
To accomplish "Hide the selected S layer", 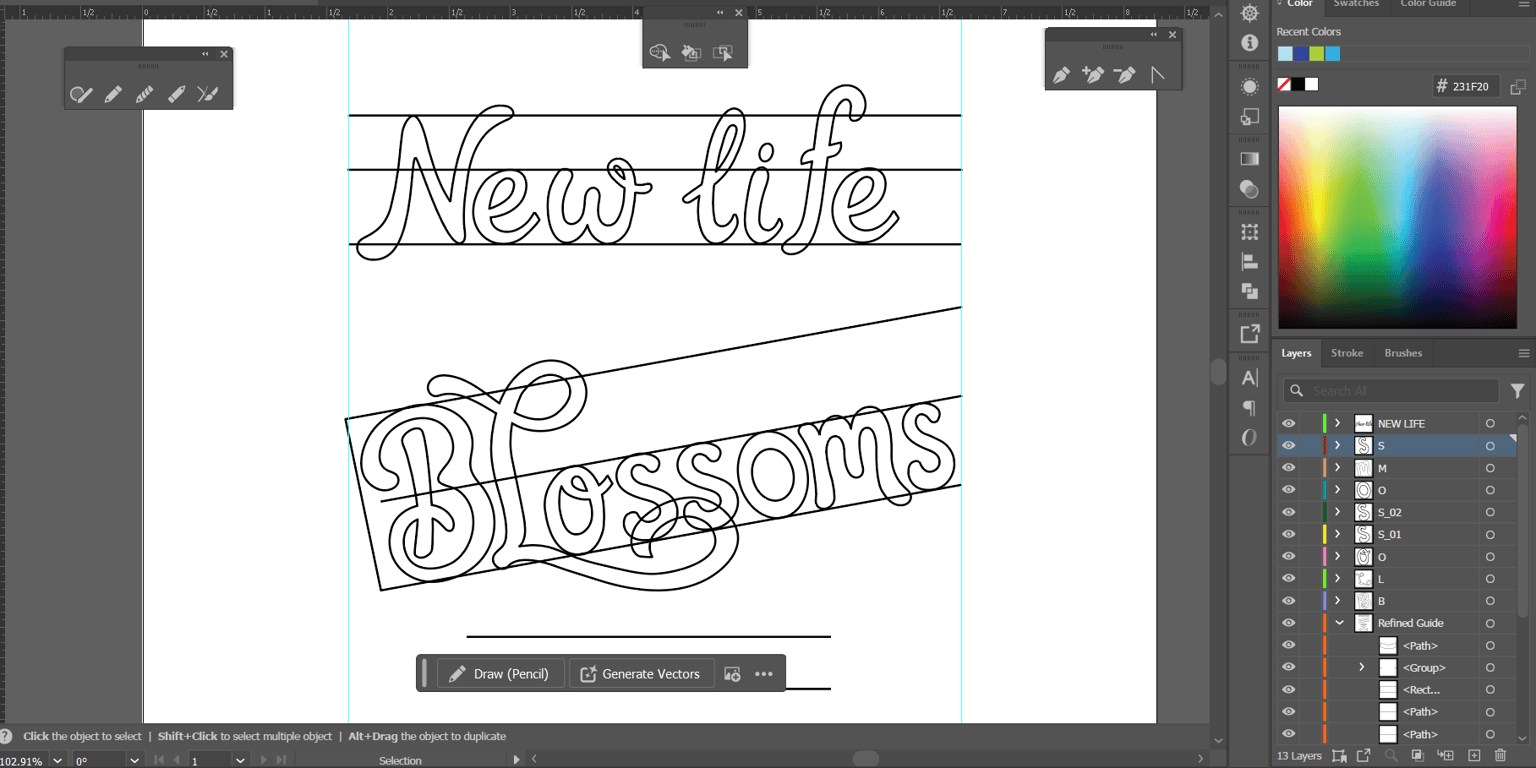I will click(x=1289, y=446).
